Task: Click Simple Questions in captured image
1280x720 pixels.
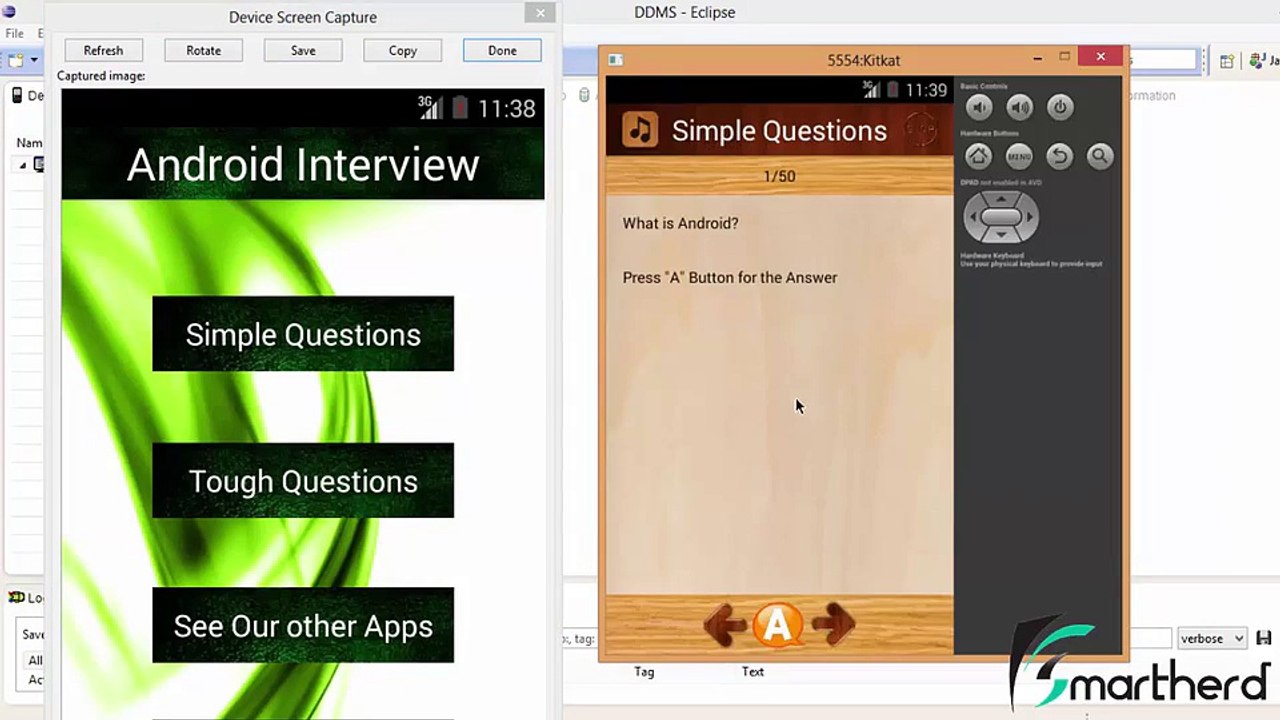Action: tap(303, 334)
